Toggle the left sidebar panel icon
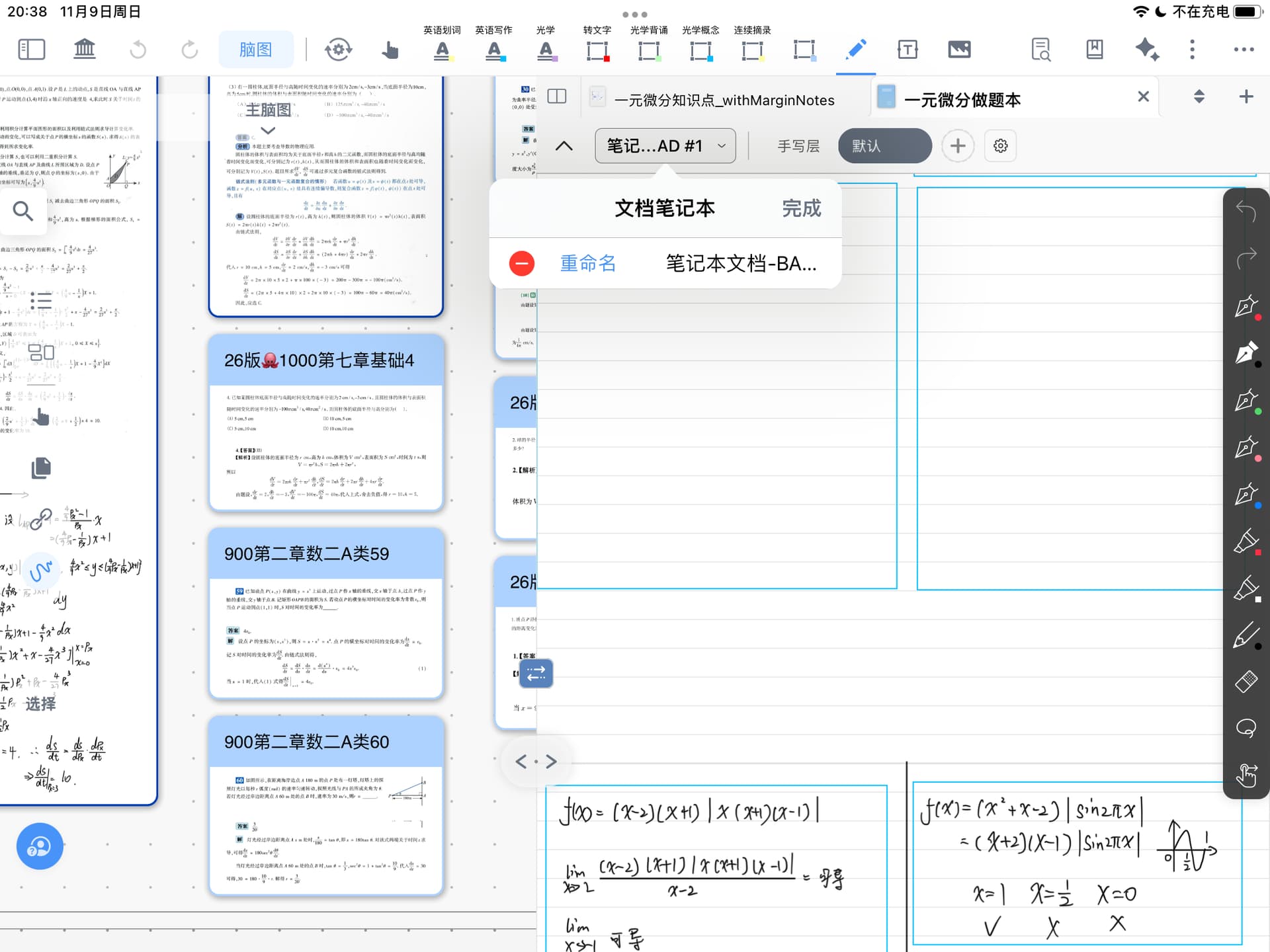 [31, 50]
